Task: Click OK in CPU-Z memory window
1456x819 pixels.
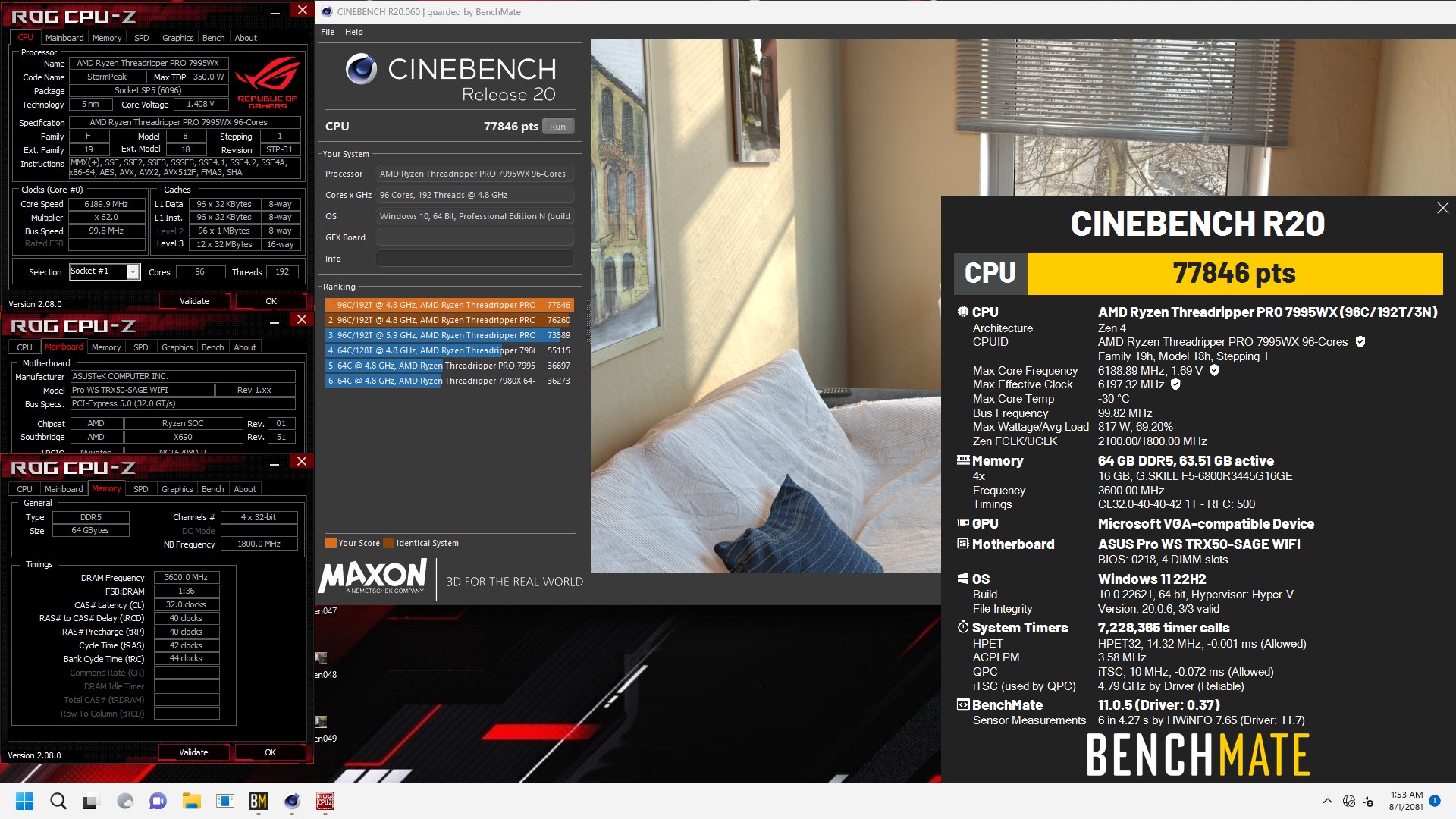Action: pos(271,752)
